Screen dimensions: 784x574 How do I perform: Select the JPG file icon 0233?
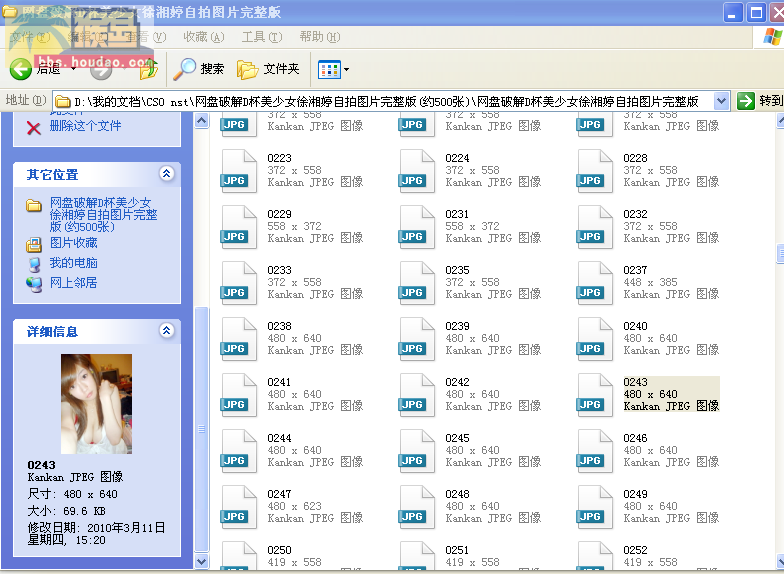239,283
